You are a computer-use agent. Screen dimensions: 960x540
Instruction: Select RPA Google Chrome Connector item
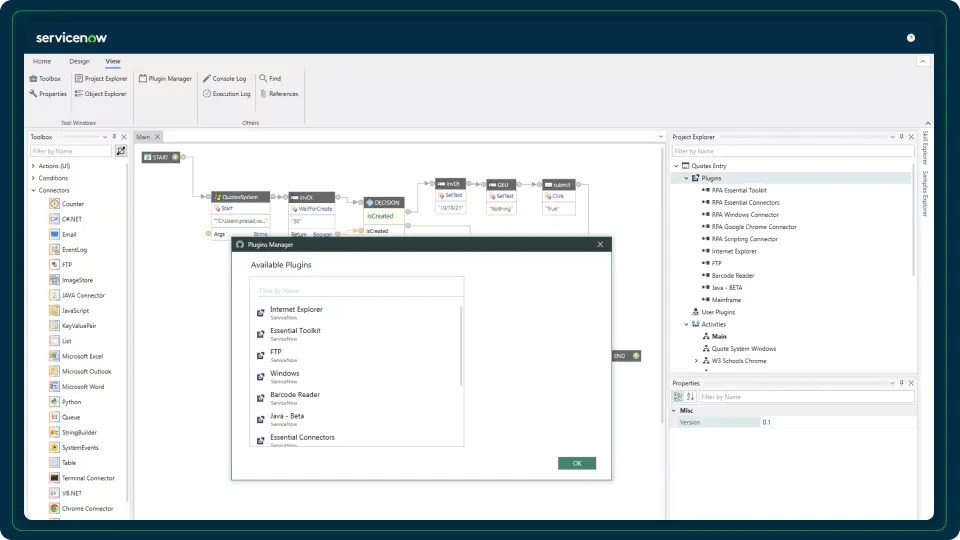(749, 227)
